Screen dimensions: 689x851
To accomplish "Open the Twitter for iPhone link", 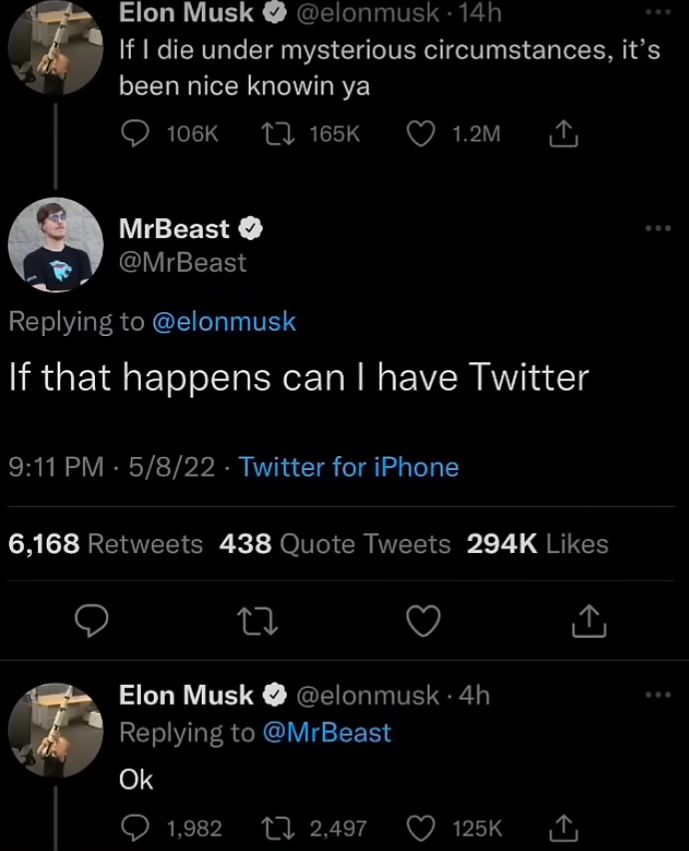I will [x=349, y=467].
